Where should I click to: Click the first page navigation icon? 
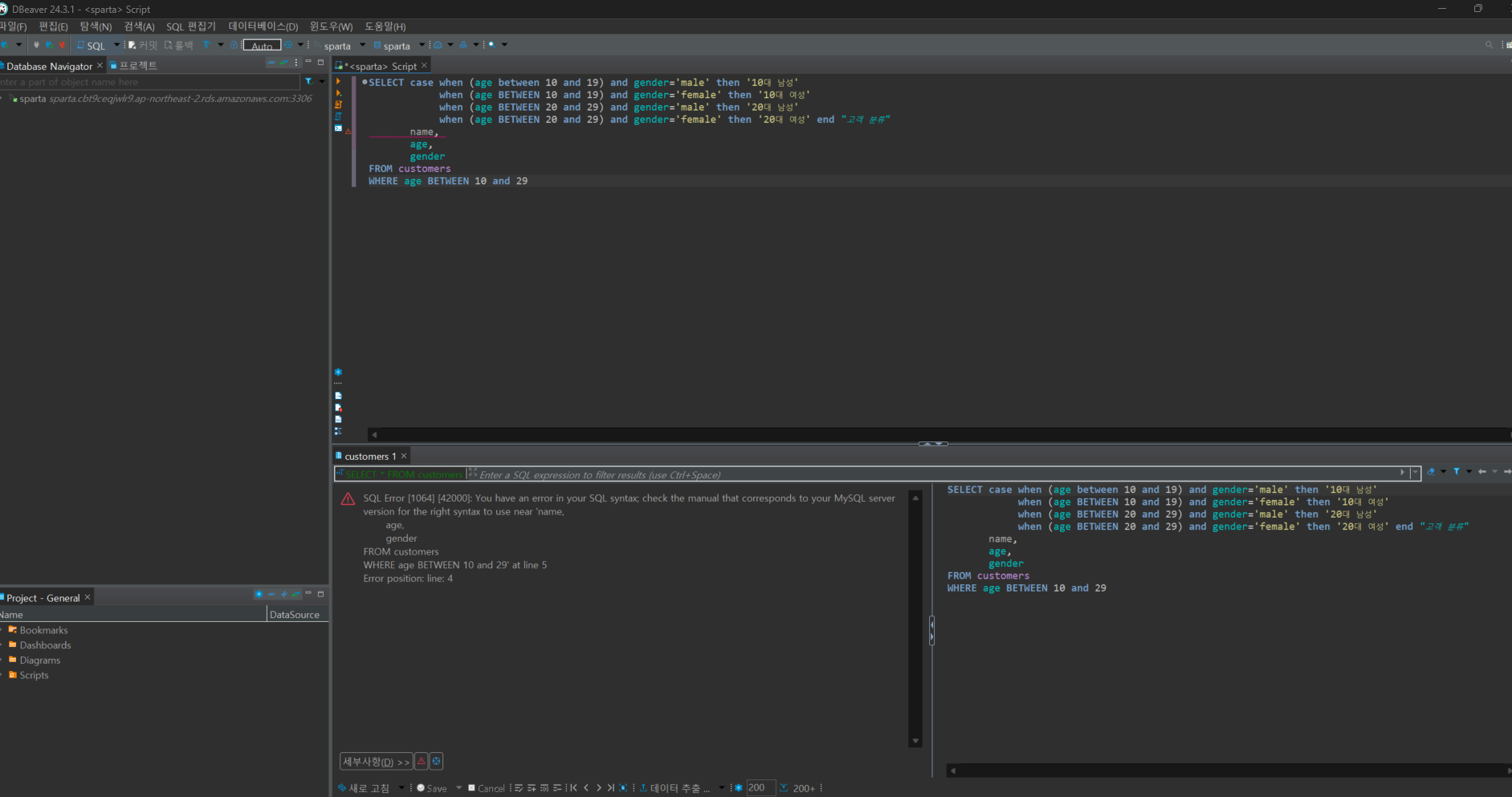[x=573, y=788]
